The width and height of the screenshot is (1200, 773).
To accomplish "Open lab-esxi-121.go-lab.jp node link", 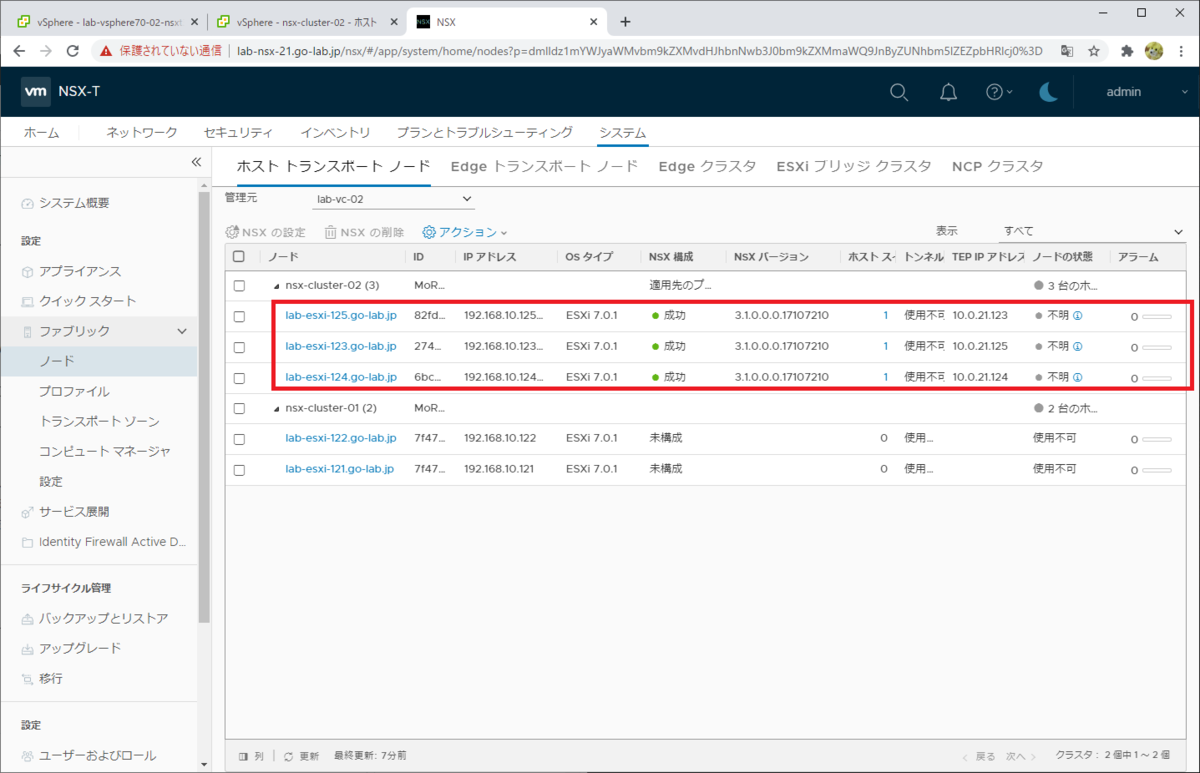I will (339, 469).
